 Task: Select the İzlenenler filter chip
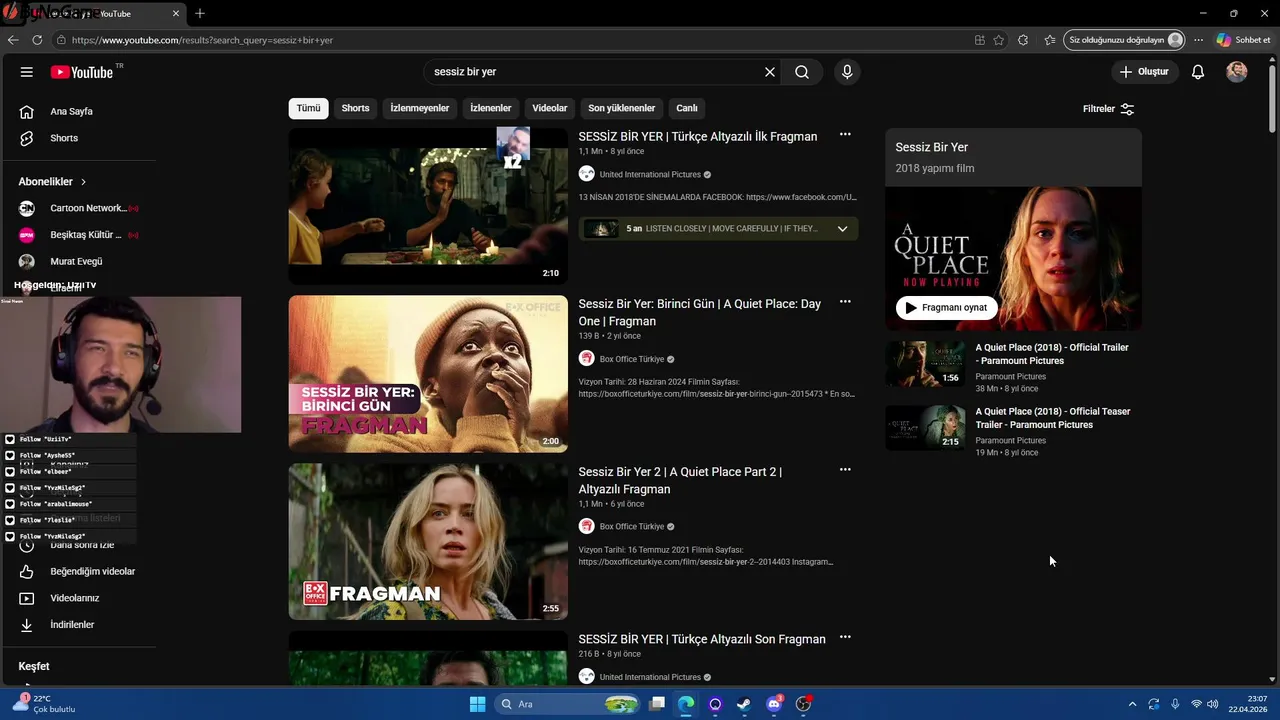[491, 108]
